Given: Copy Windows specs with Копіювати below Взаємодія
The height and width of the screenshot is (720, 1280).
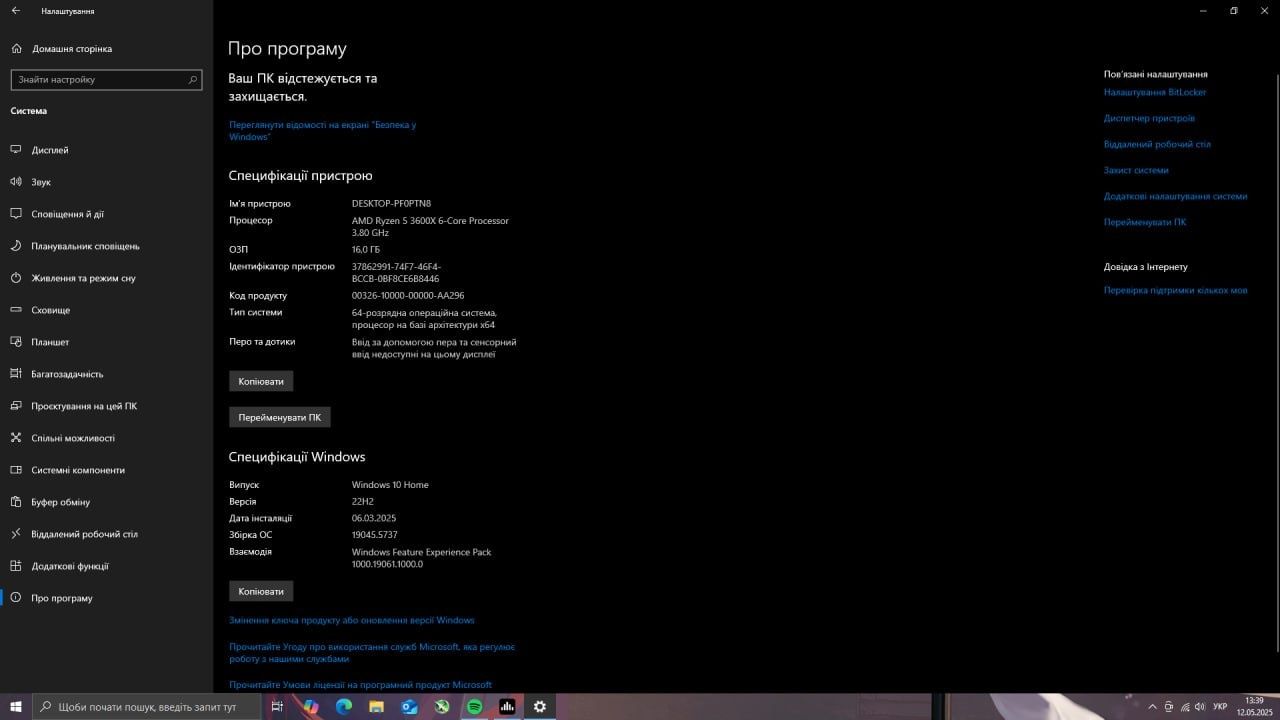Looking at the screenshot, I should click(261, 591).
